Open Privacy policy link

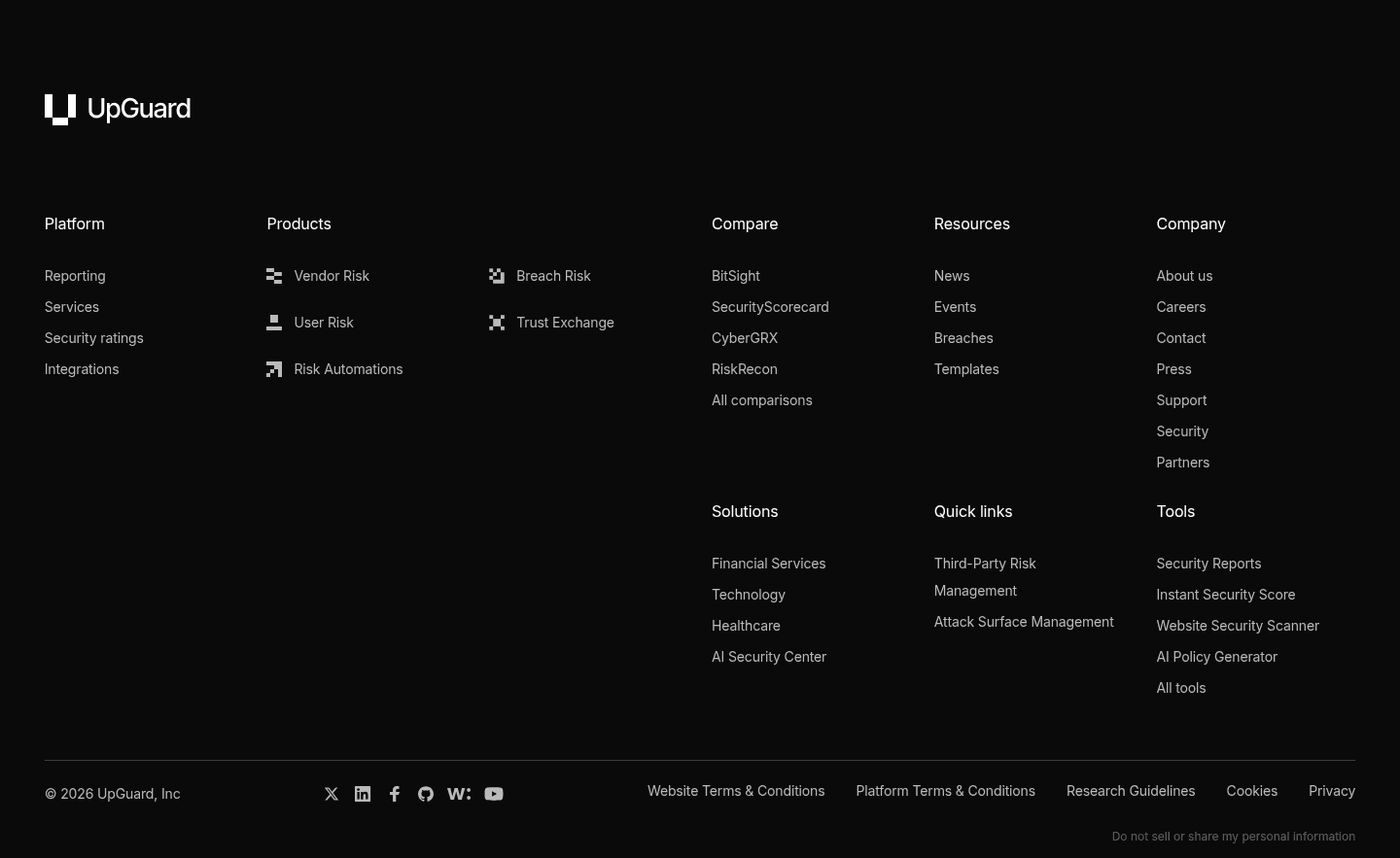point(1332,791)
